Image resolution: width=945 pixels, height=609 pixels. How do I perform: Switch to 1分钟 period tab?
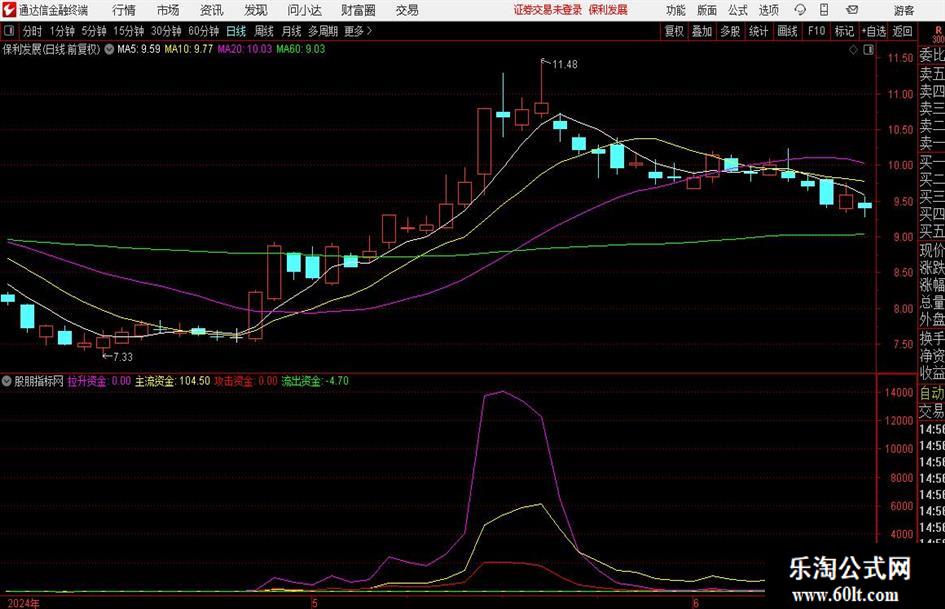(61, 31)
